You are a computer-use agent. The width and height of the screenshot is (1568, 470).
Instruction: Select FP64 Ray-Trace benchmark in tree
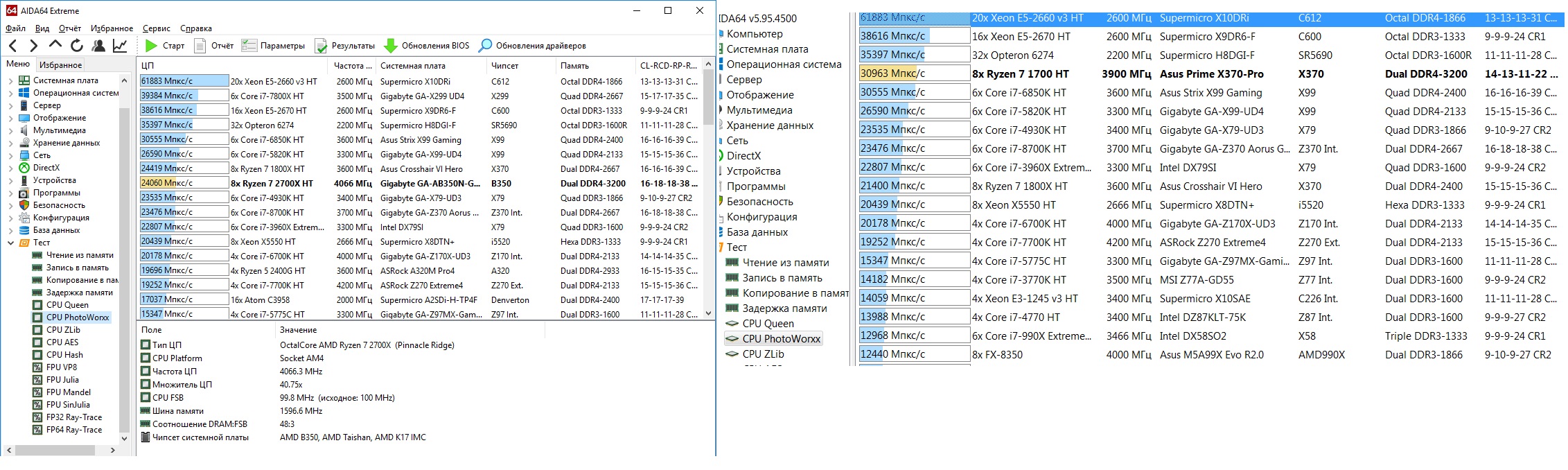pyautogui.click(x=74, y=430)
